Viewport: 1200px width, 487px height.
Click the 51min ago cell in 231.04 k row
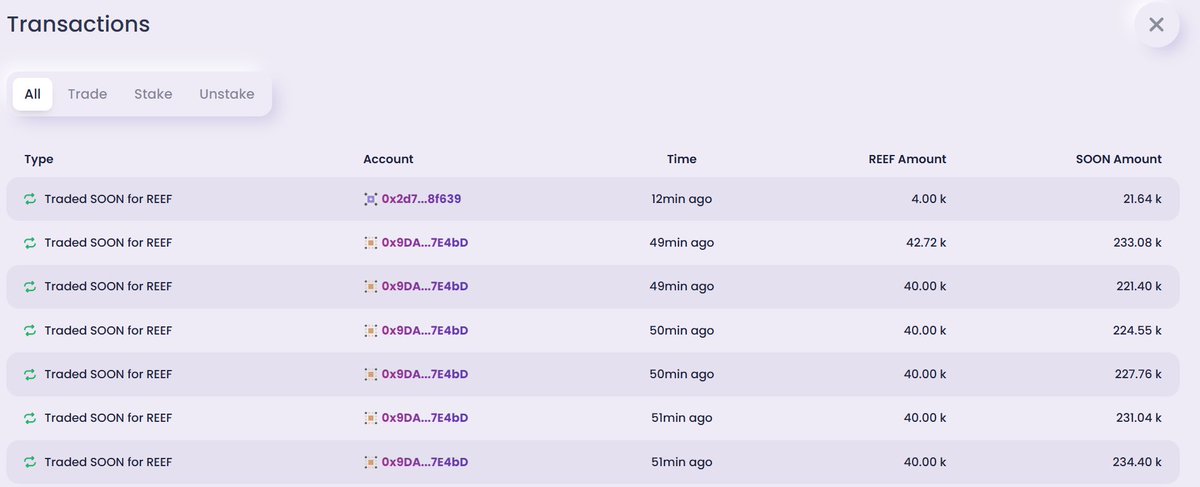coord(682,418)
